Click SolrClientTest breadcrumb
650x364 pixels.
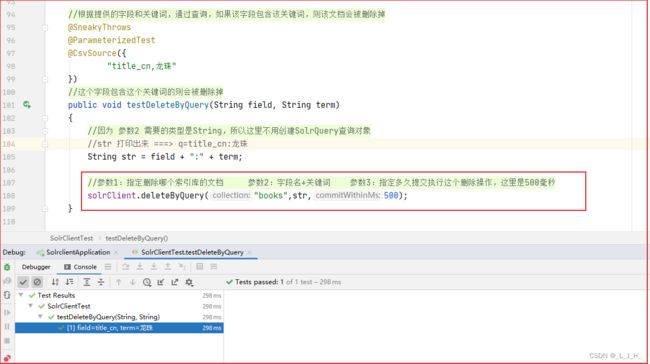71,238
